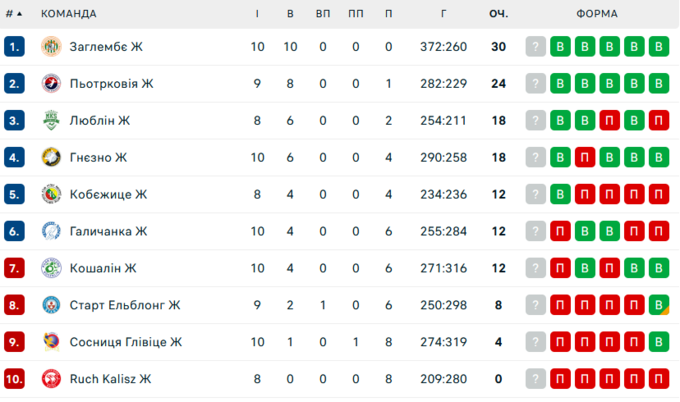Click the ФОРМА column header
Image resolution: width=680 pixels, height=402 pixels.
(597, 14)
